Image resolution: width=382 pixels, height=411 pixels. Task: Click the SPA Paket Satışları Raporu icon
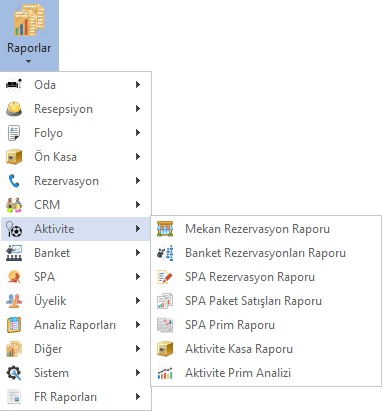point(165,301)
